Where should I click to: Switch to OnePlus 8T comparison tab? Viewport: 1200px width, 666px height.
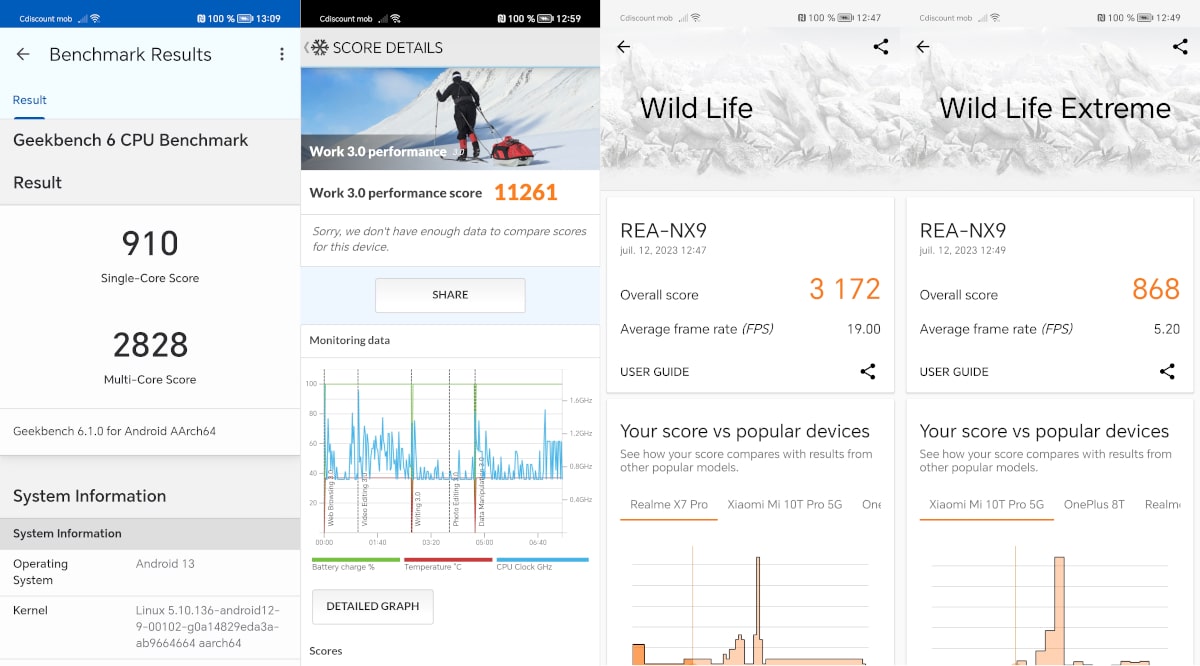pos(1094,504)
